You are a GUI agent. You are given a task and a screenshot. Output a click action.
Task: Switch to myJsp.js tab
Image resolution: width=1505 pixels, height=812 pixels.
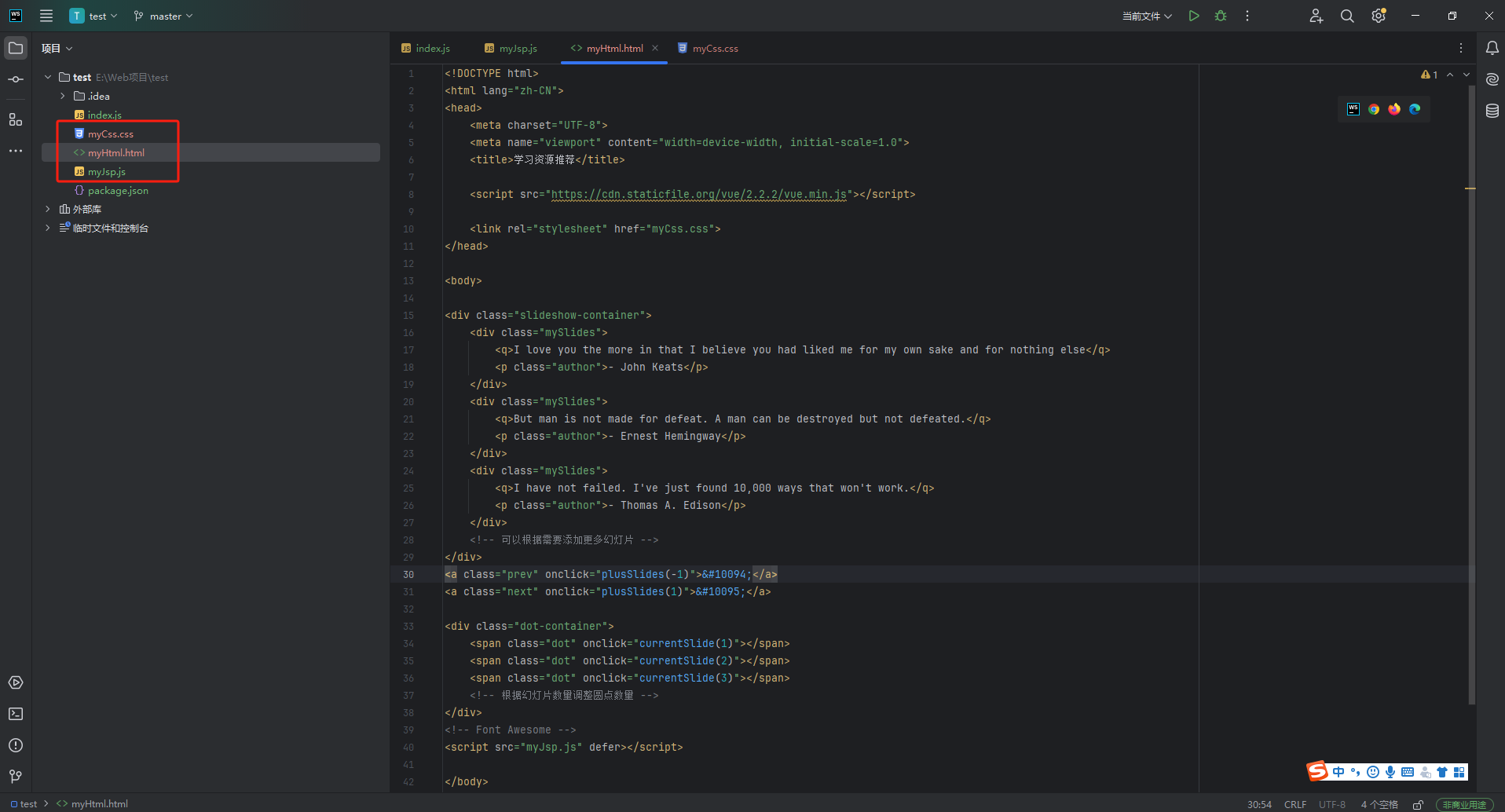pos(511,48)
